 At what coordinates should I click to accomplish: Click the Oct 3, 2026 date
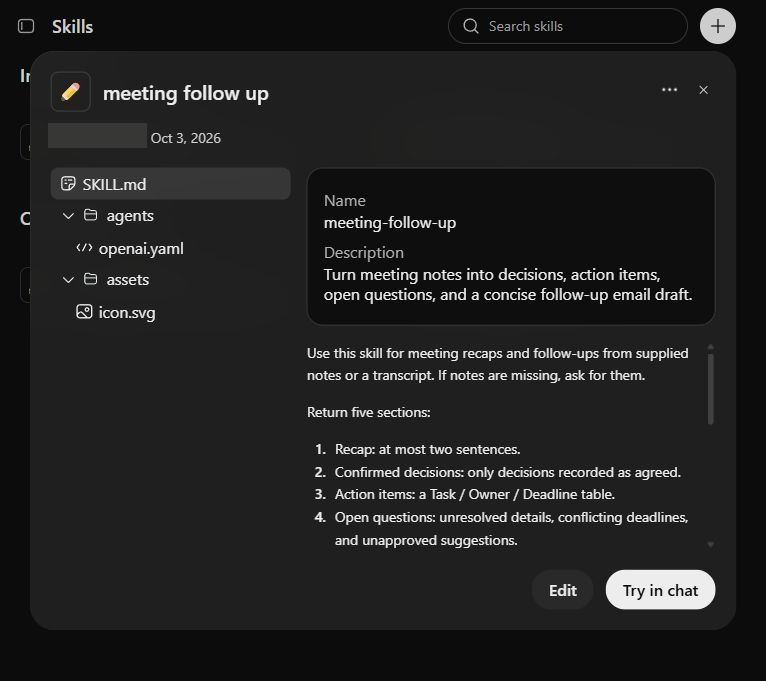186,138
